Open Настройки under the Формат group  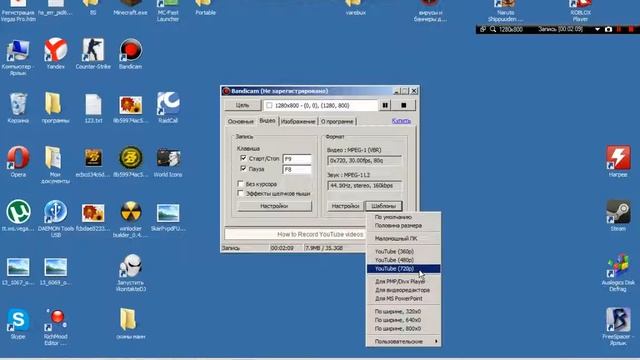pyautogui.click(x=345, y=206)
